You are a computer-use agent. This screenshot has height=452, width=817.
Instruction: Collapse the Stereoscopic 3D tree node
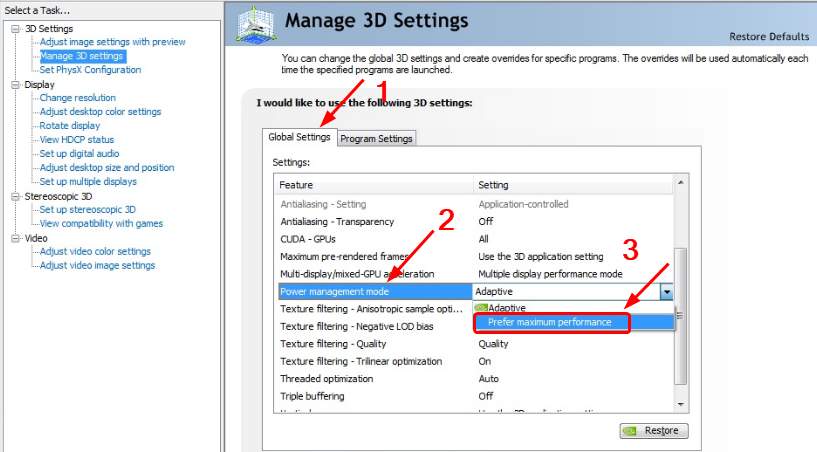(x=15, y=197)
